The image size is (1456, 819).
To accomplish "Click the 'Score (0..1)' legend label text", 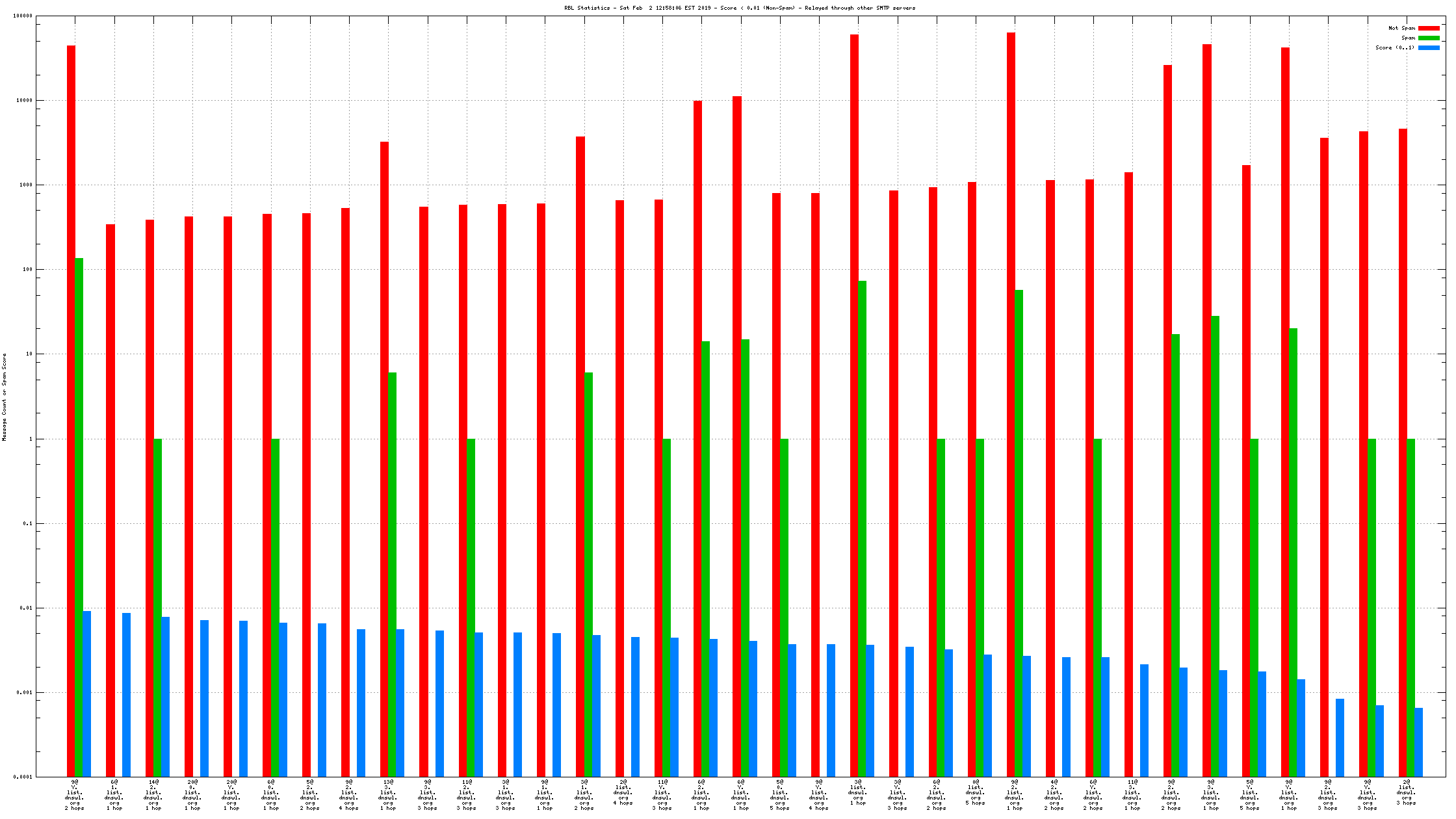I will [1395, 47].
